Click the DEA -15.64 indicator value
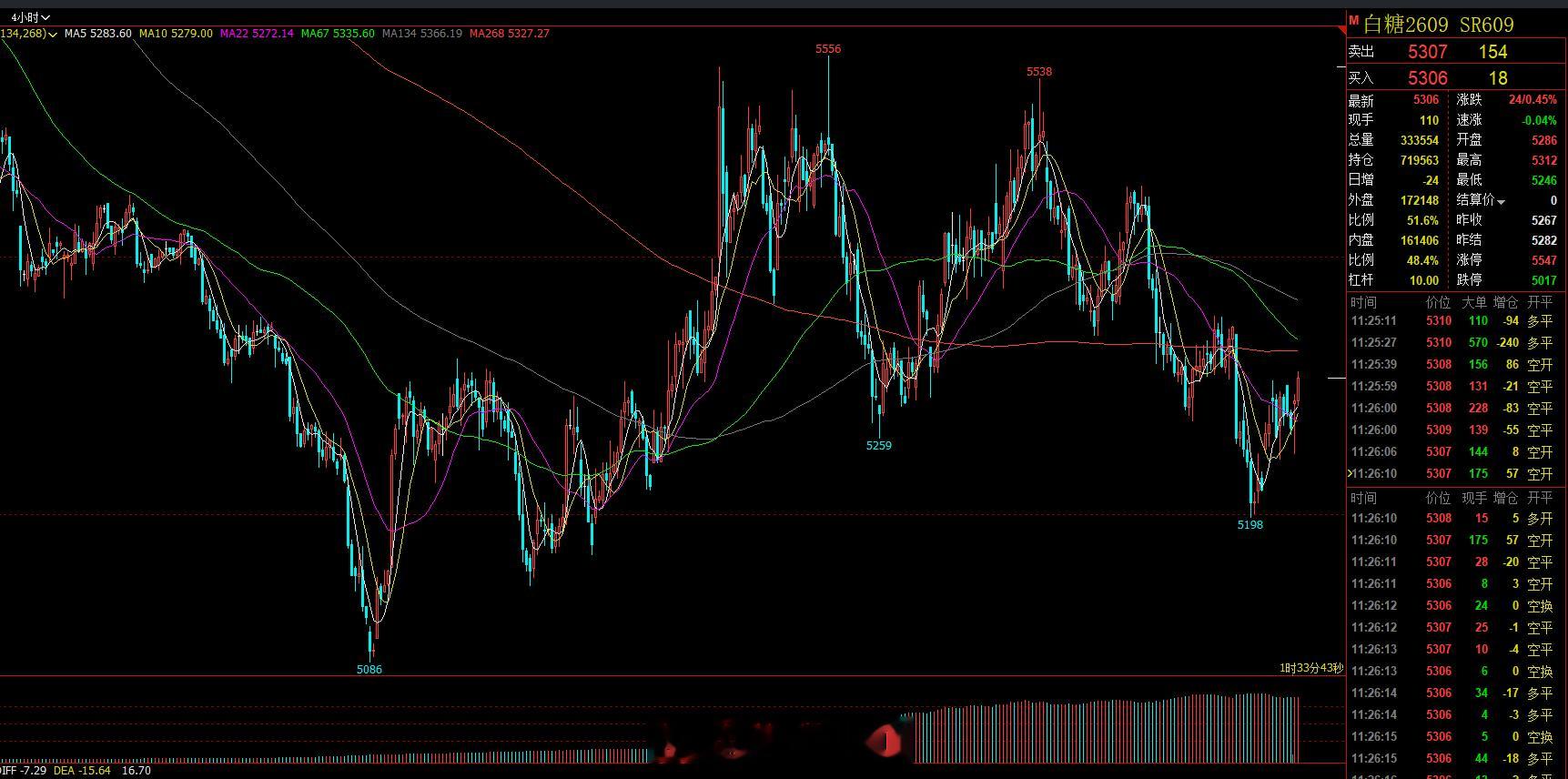The height and width of the screenshot is (779, 1568). point(82,771)
